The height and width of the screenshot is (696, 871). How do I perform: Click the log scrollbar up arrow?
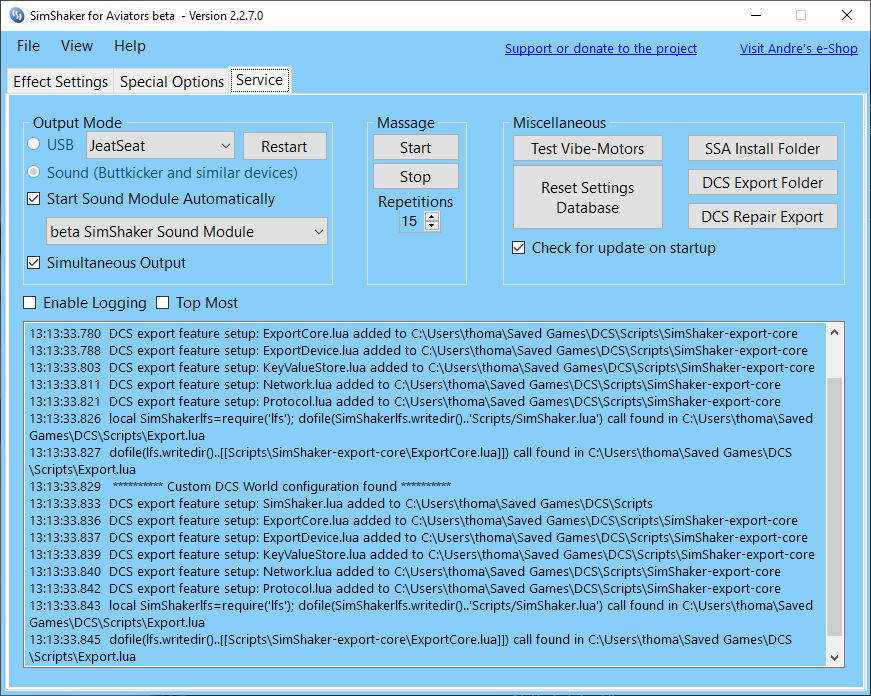point(834,332)
